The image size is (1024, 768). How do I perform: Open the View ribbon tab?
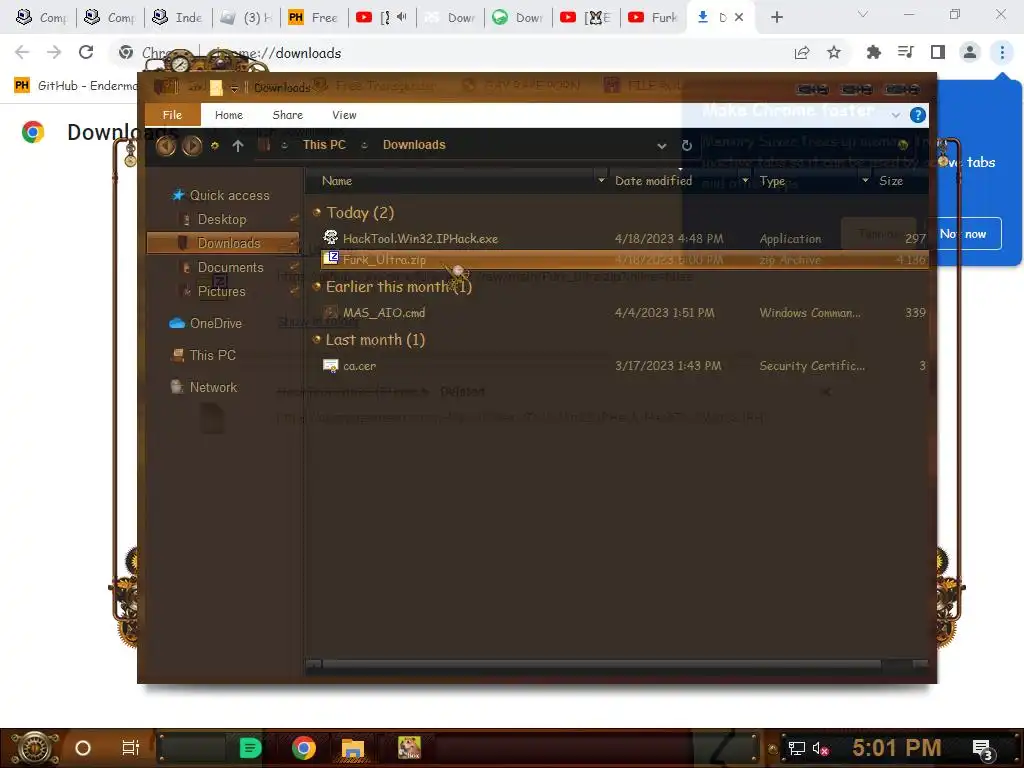[344, 115]
